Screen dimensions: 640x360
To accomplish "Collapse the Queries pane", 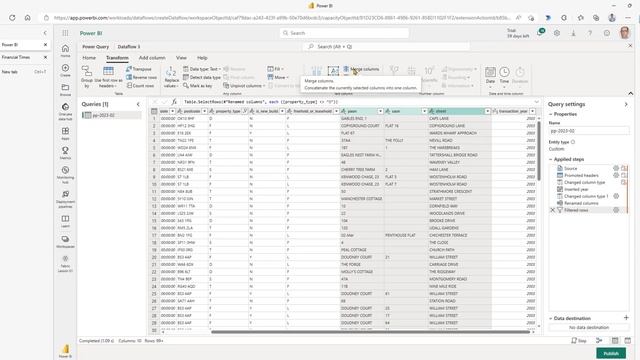I will point(138,104).
